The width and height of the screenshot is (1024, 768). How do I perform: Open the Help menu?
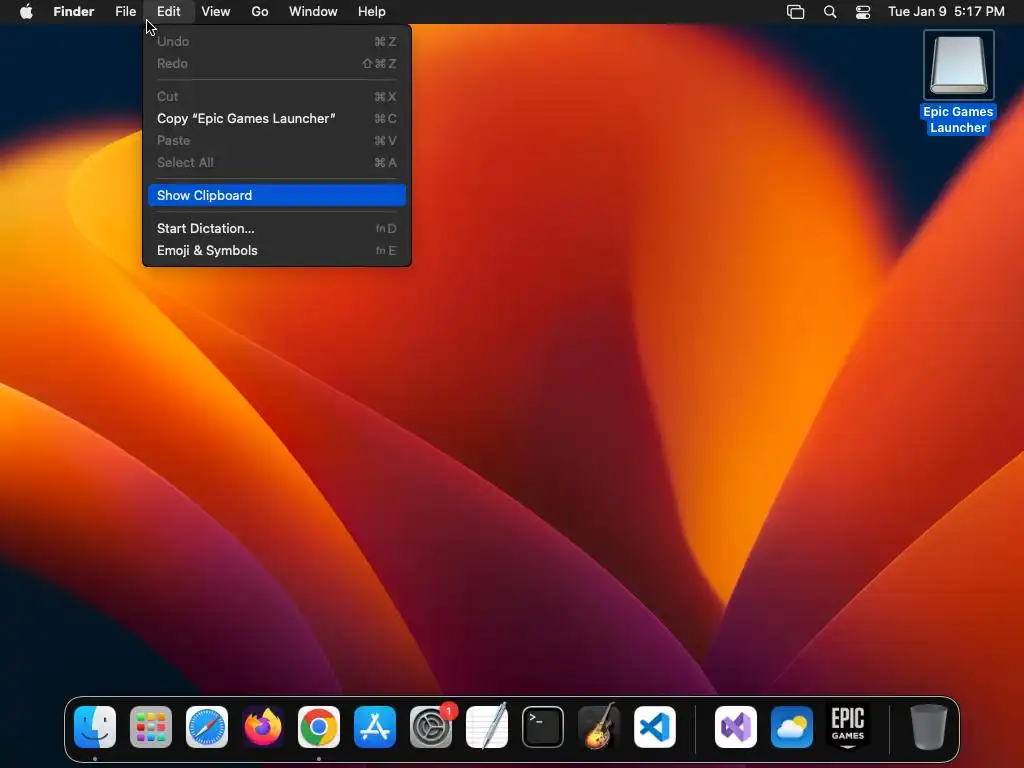tap(372, 12)
